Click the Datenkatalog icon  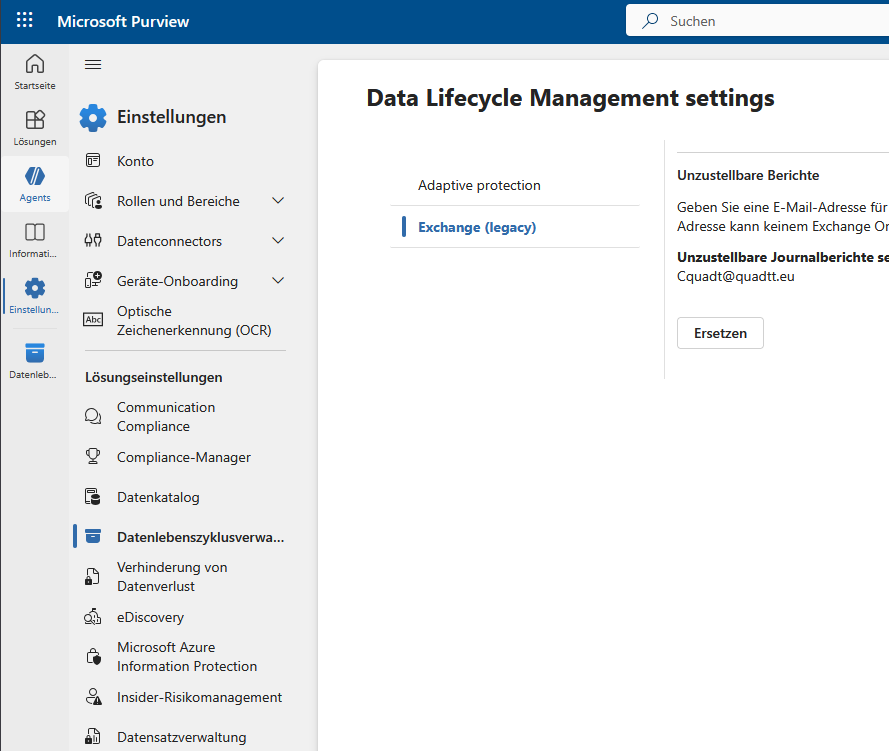pyautogui.click(x=93, y=497)
